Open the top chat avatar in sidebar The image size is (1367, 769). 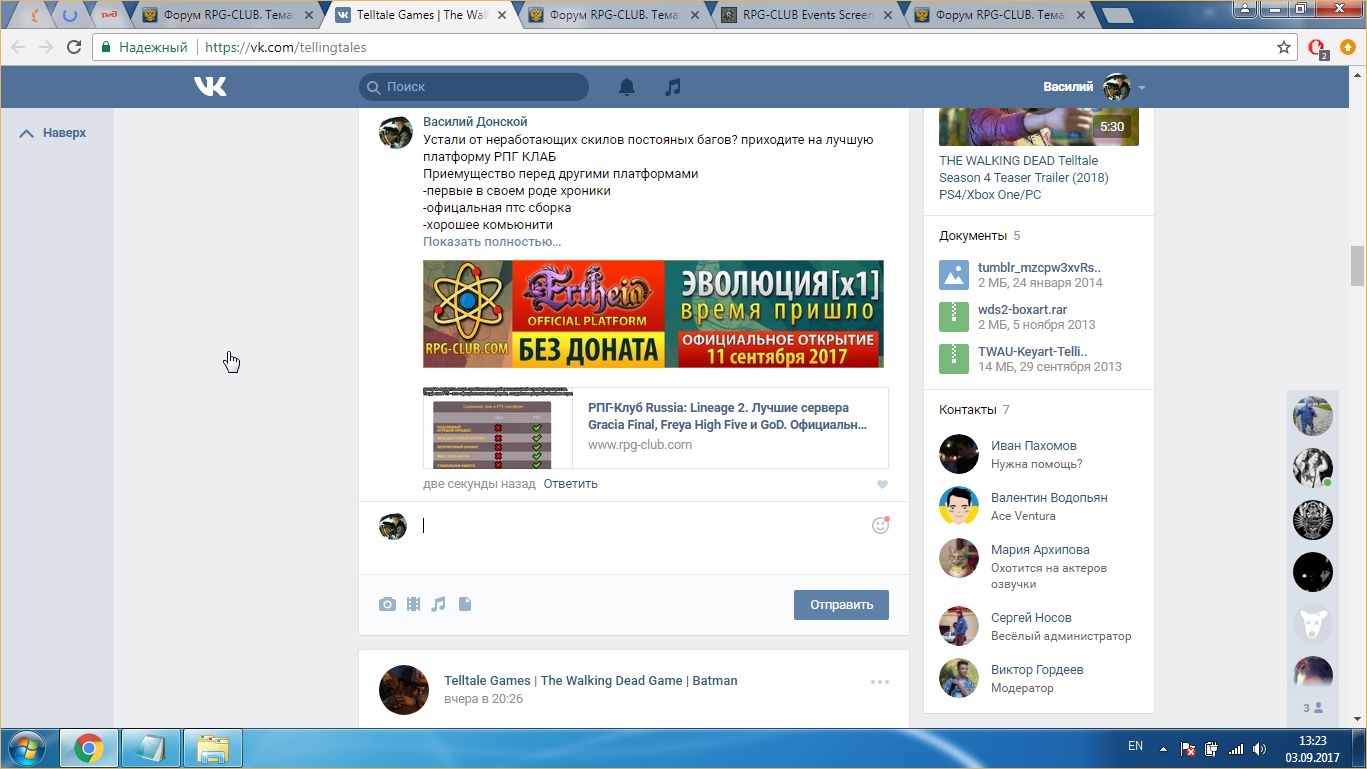(1313, 415)
